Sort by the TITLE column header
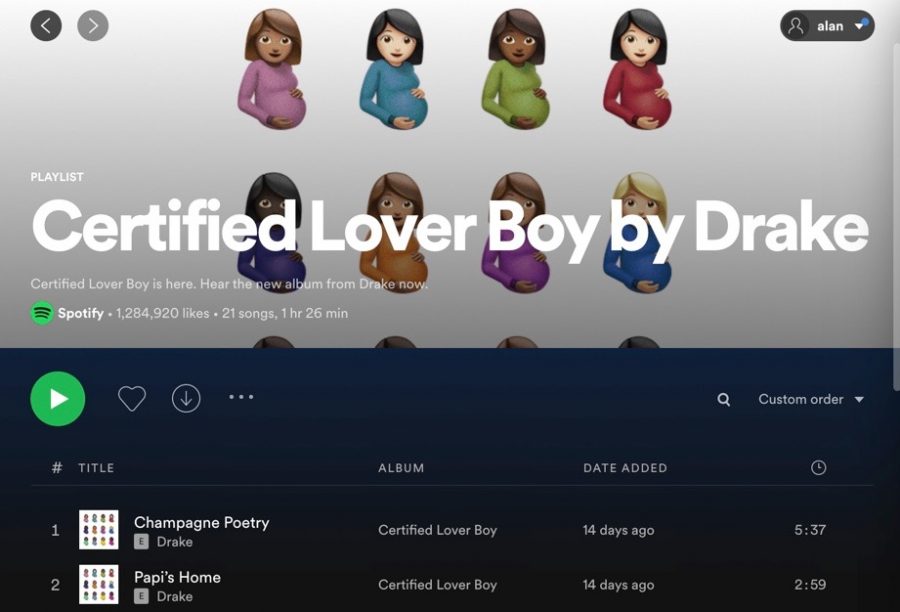The height and width of the screenshot is (612, 900). click(96, 468)
